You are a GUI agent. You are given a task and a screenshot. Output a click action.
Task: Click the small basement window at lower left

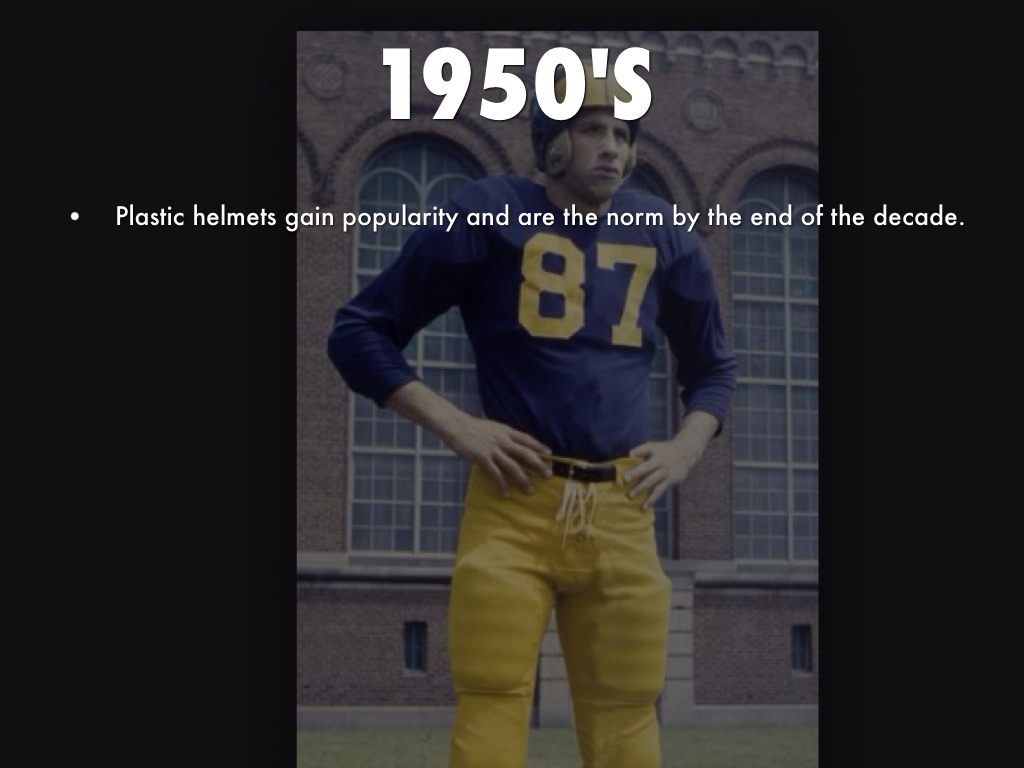(x=415, y=647)
